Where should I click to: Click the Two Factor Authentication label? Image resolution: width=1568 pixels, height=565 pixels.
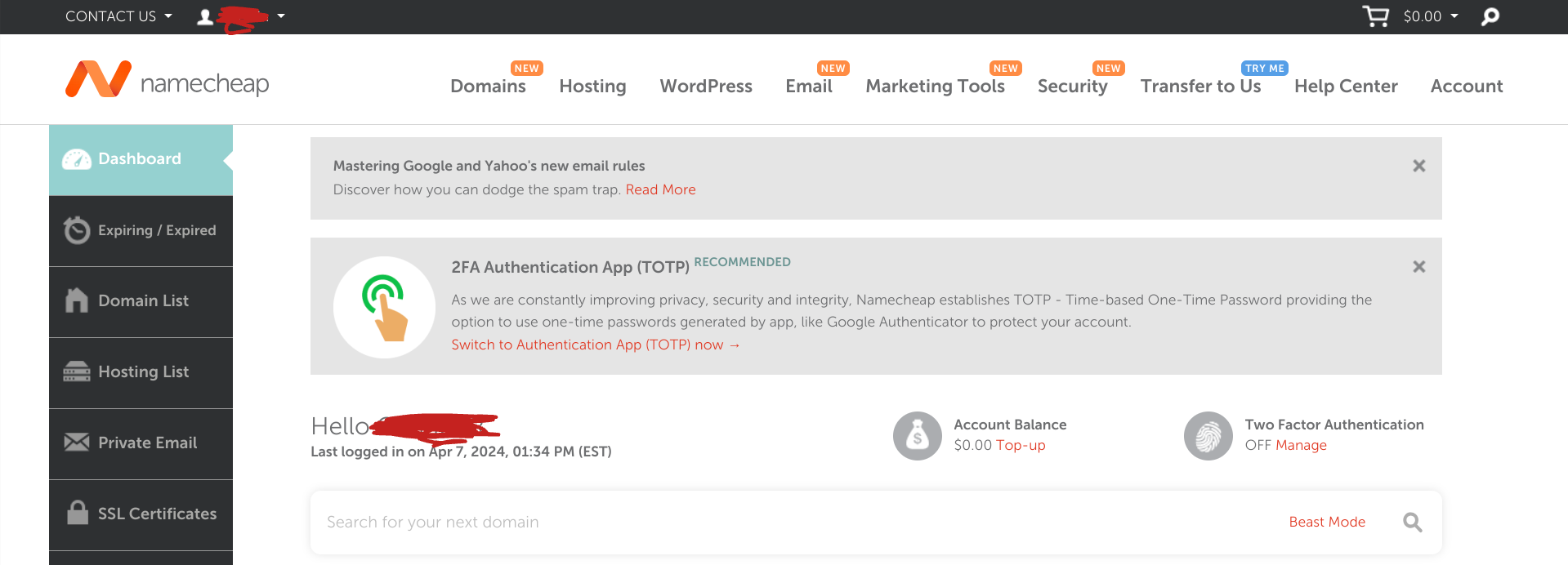pyautogui.click(x=1334, y=425)
